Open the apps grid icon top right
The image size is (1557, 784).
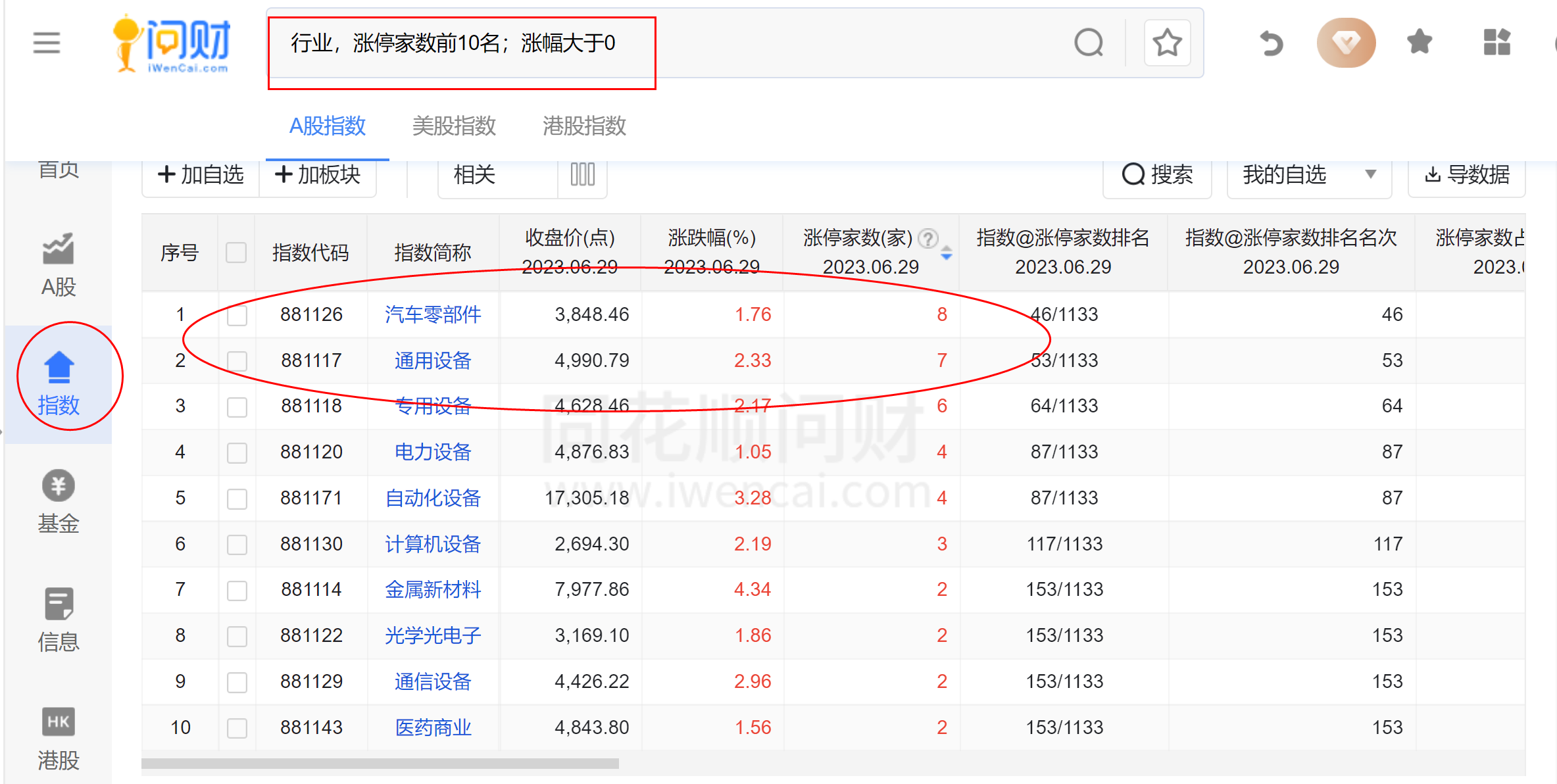pos(1497,42)
